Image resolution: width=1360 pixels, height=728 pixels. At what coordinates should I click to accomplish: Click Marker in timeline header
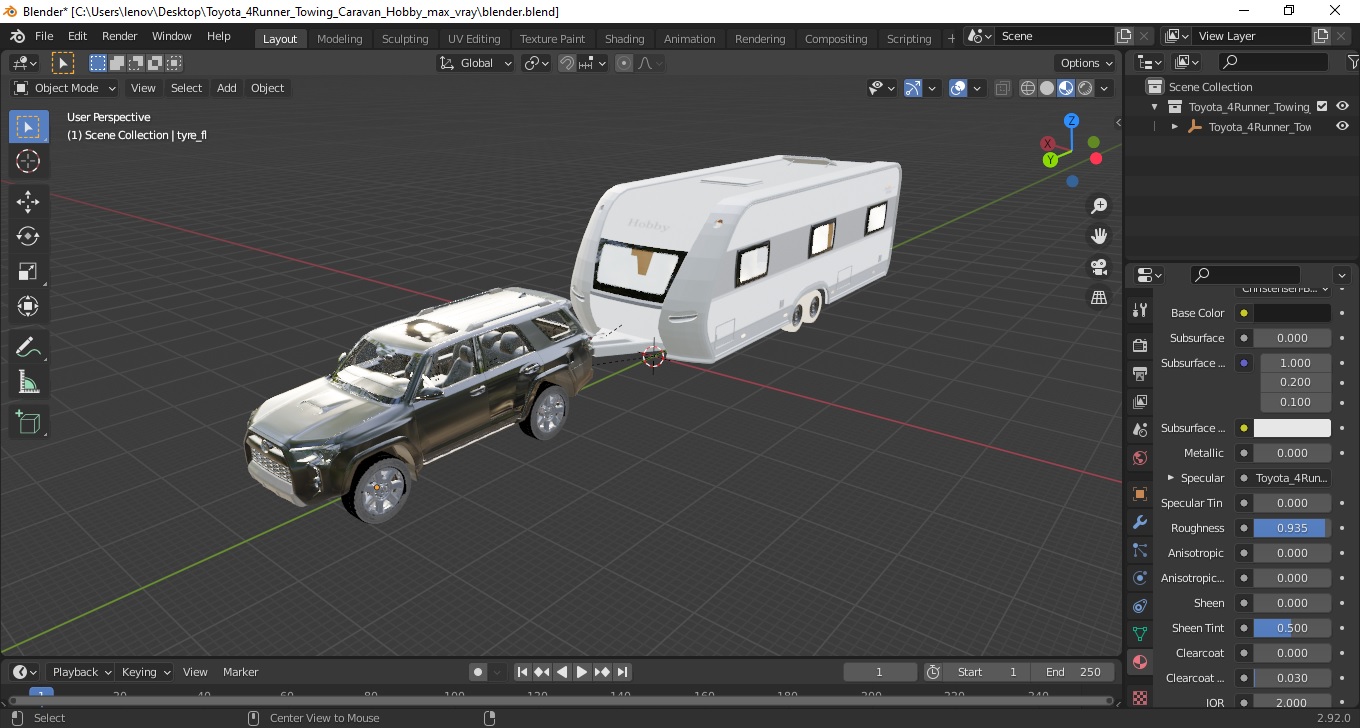click(240, 672)
